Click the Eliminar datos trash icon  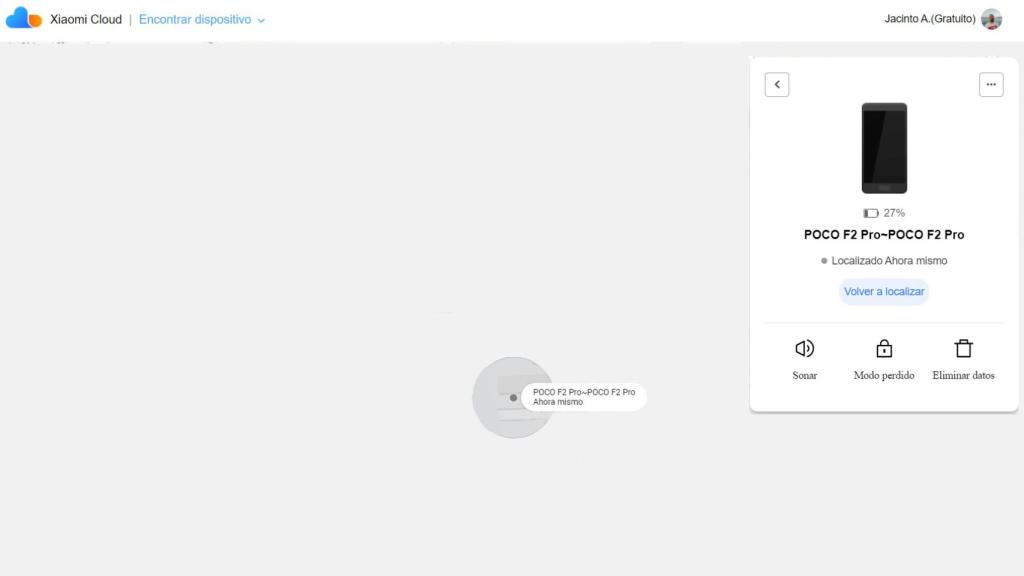[963, 348]
